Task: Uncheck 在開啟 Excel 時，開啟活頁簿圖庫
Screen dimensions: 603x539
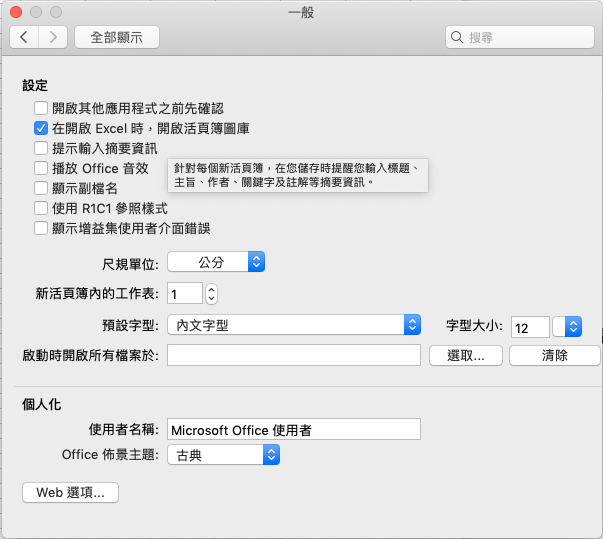Action: coord(41,128)
